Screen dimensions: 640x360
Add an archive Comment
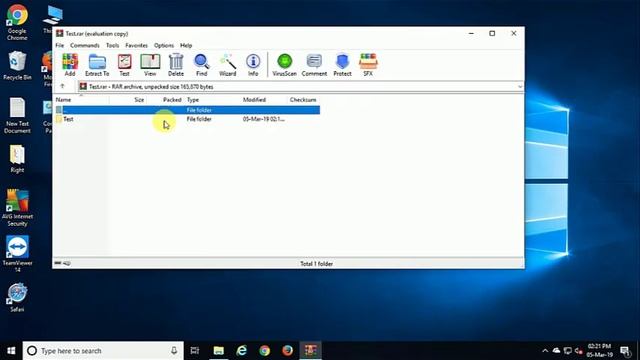tap(314, 65)
